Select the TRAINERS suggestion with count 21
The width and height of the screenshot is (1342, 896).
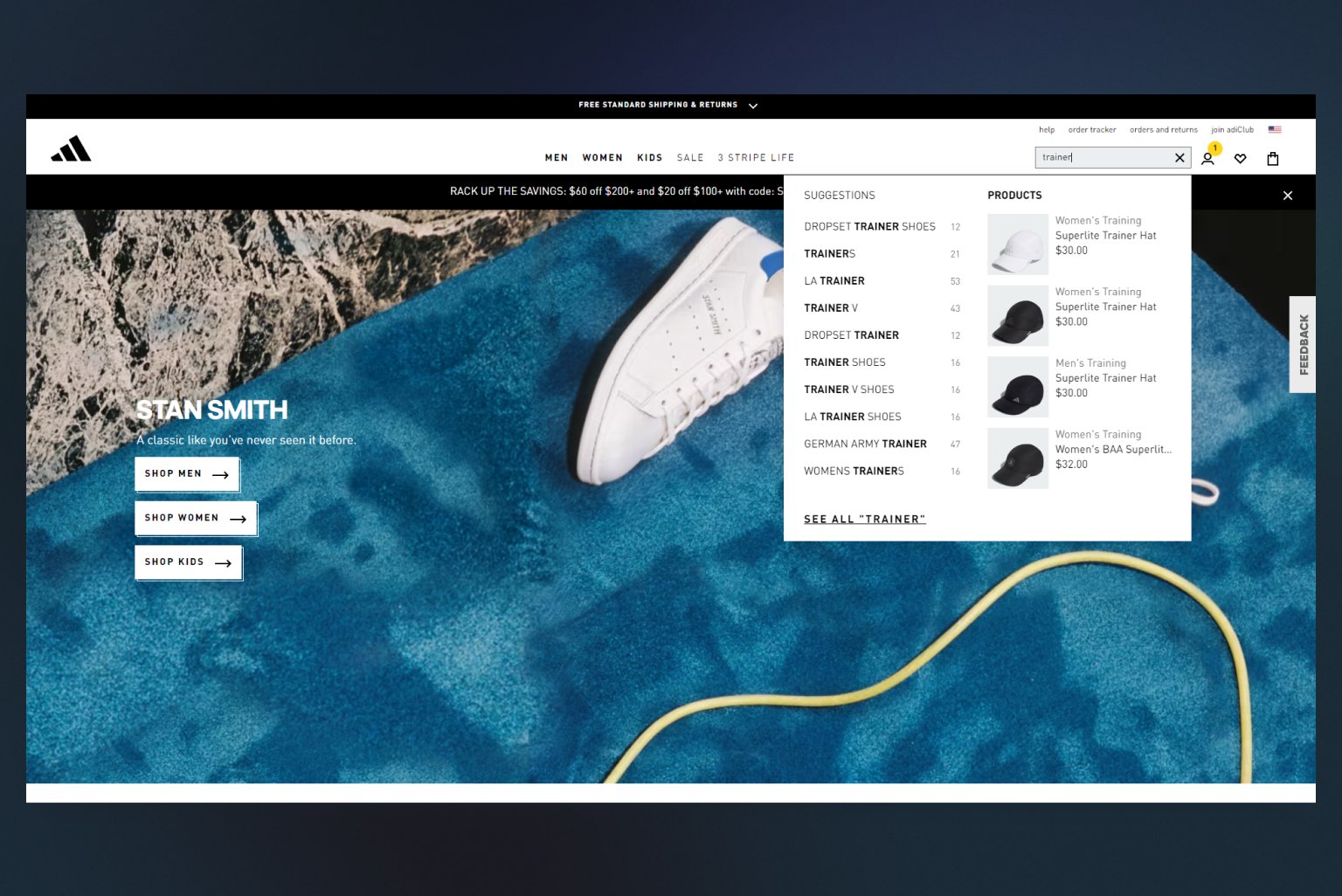pos(882,253)
